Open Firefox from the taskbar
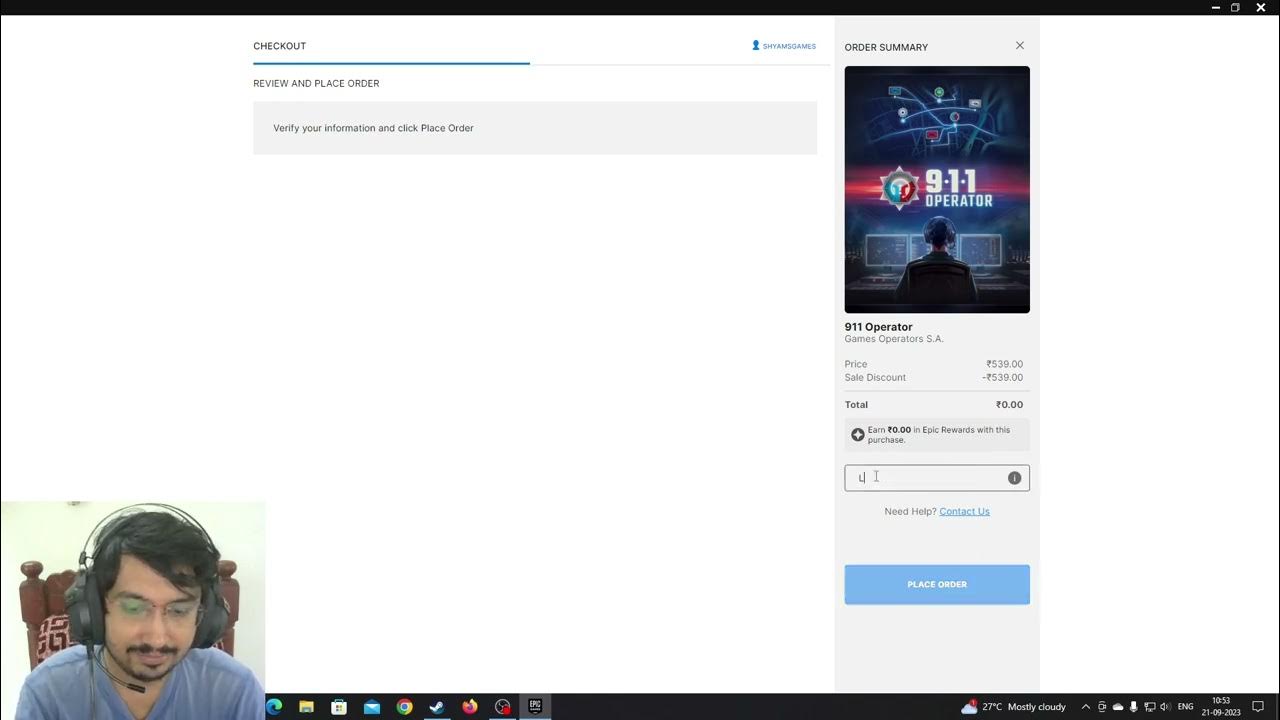Screen dimensions: 1280x720 pyautogui.click(x=470, y=707)
